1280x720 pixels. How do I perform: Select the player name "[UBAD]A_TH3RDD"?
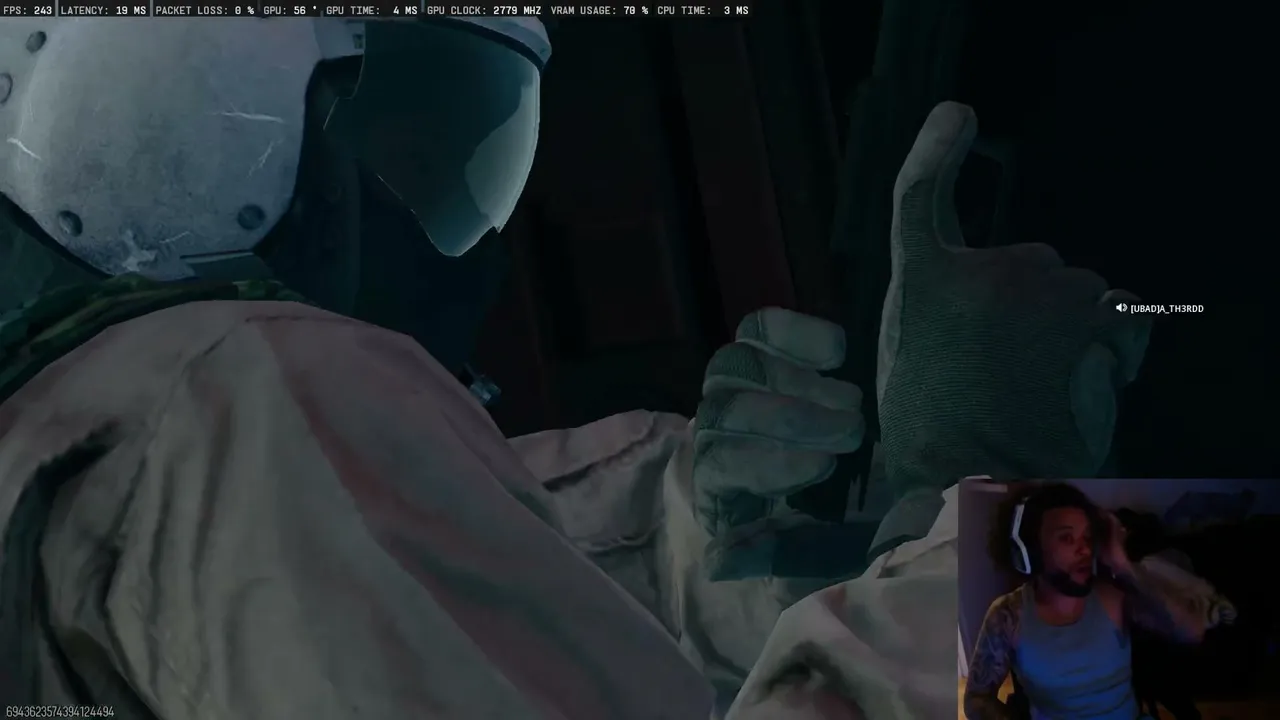point(1167,309)
